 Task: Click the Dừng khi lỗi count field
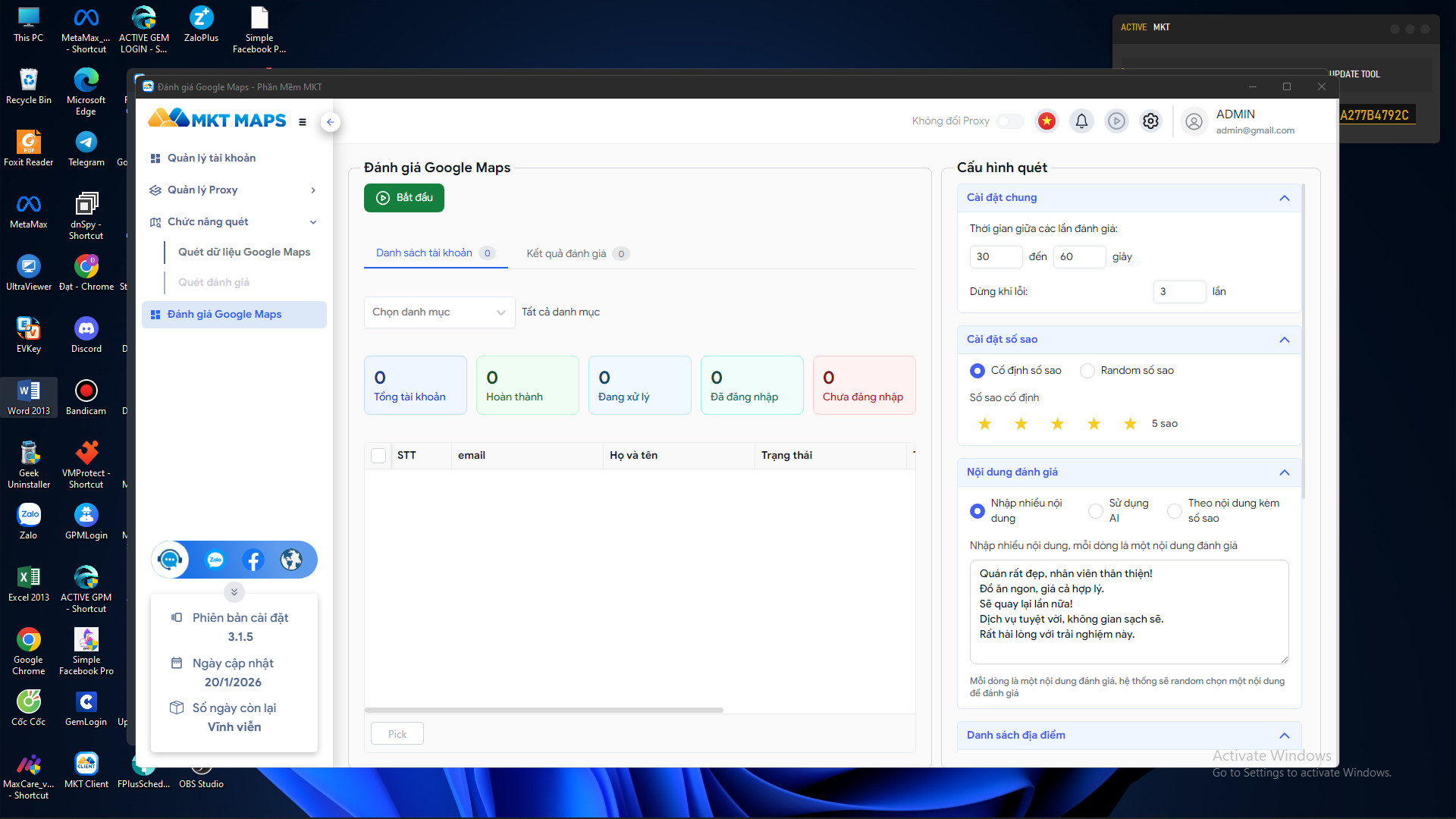click(x=1179, y=292)
